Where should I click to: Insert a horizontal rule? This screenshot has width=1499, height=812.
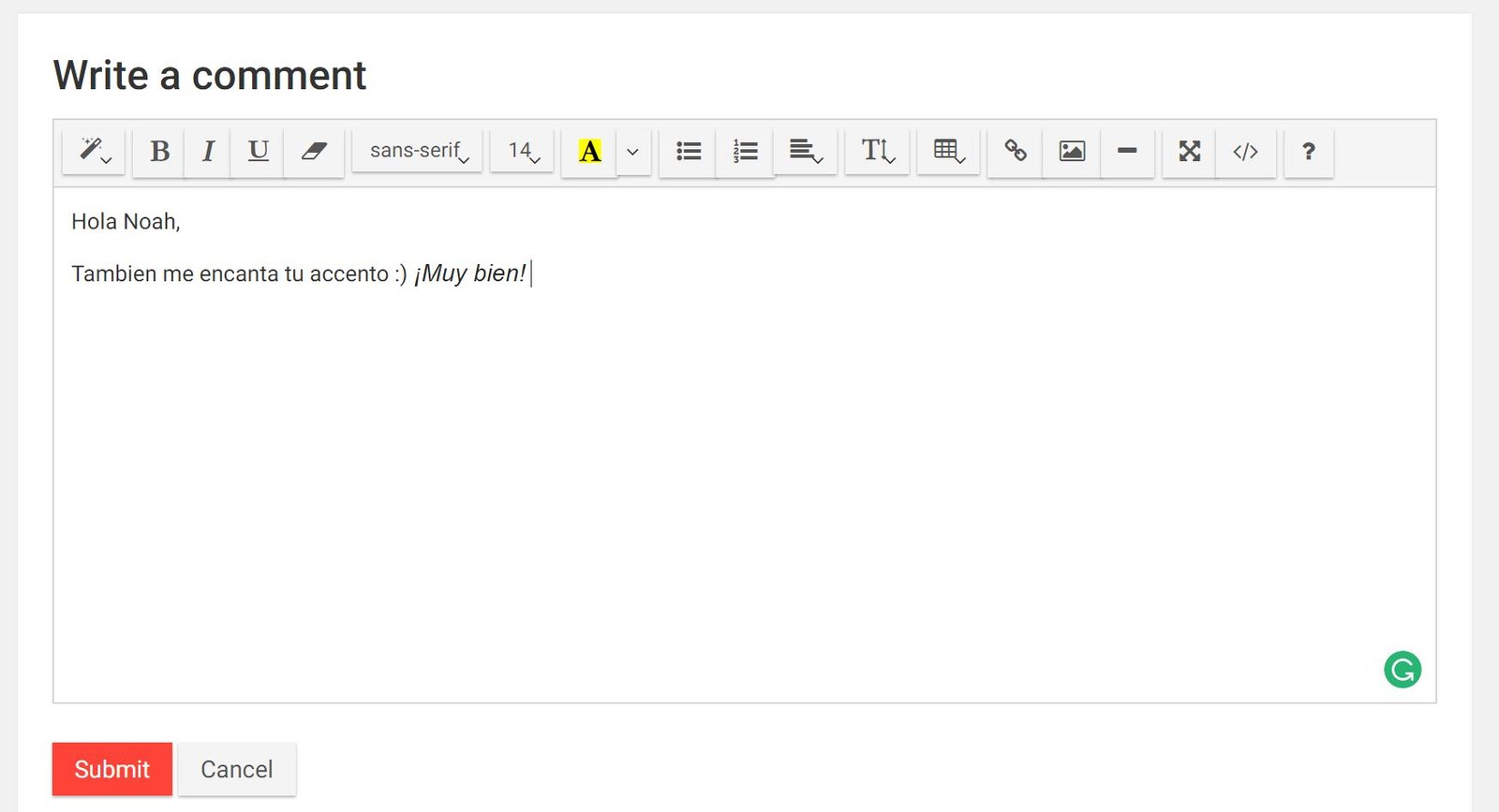[x=1127, y=151]
